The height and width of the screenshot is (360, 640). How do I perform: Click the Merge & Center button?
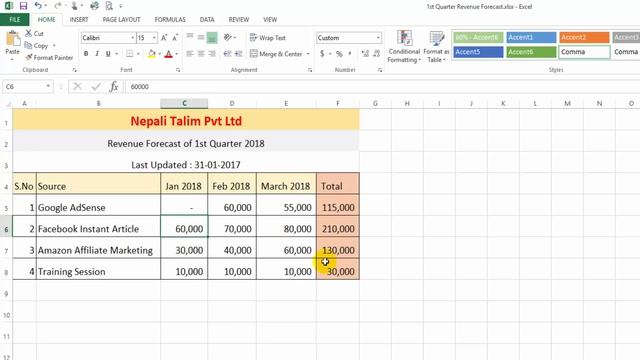276,54
